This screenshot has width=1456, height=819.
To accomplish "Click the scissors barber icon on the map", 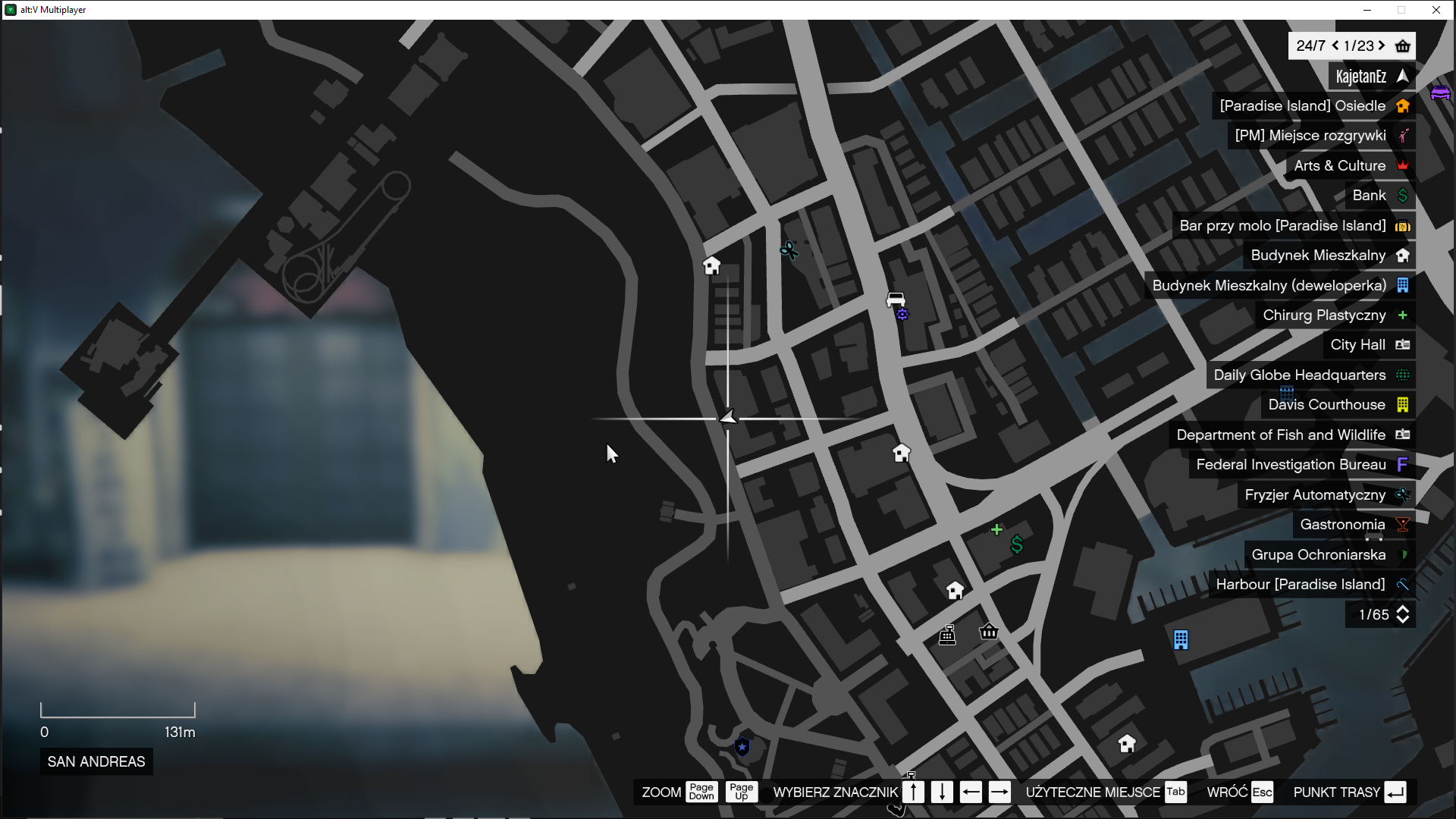I will [x=789, y=249].
